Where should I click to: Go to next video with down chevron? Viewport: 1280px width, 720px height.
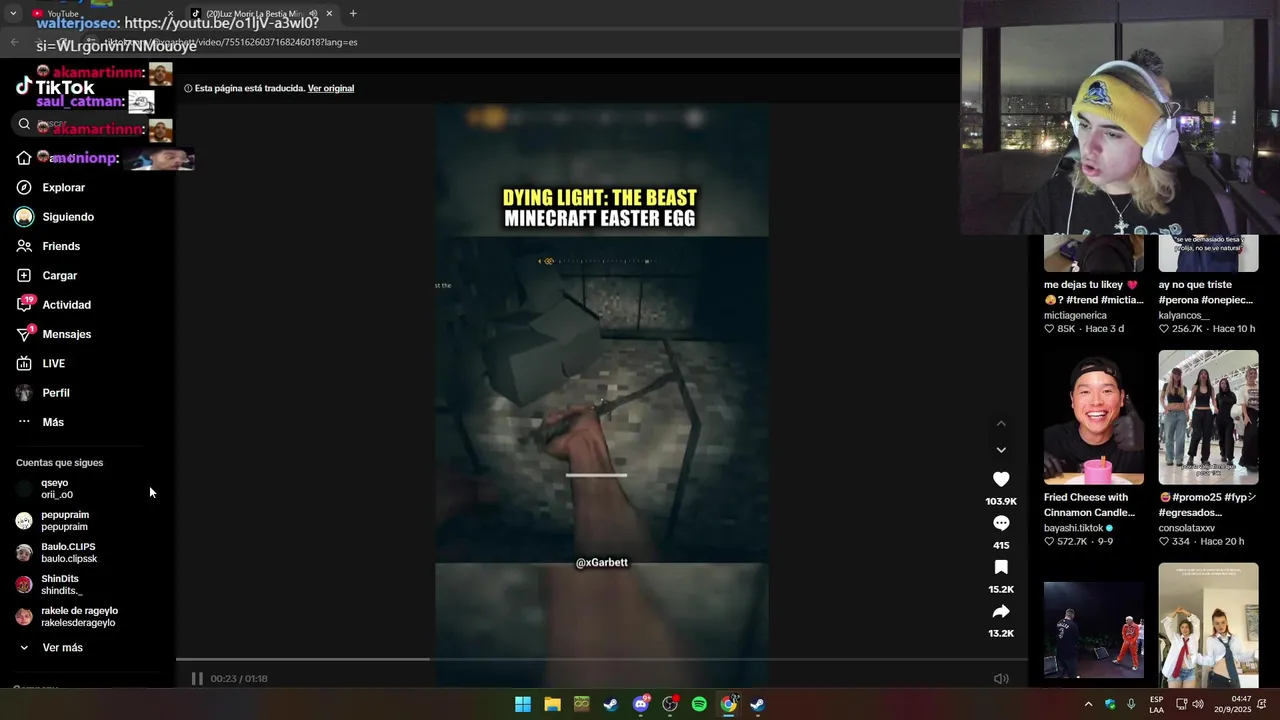pos(1001,450)
